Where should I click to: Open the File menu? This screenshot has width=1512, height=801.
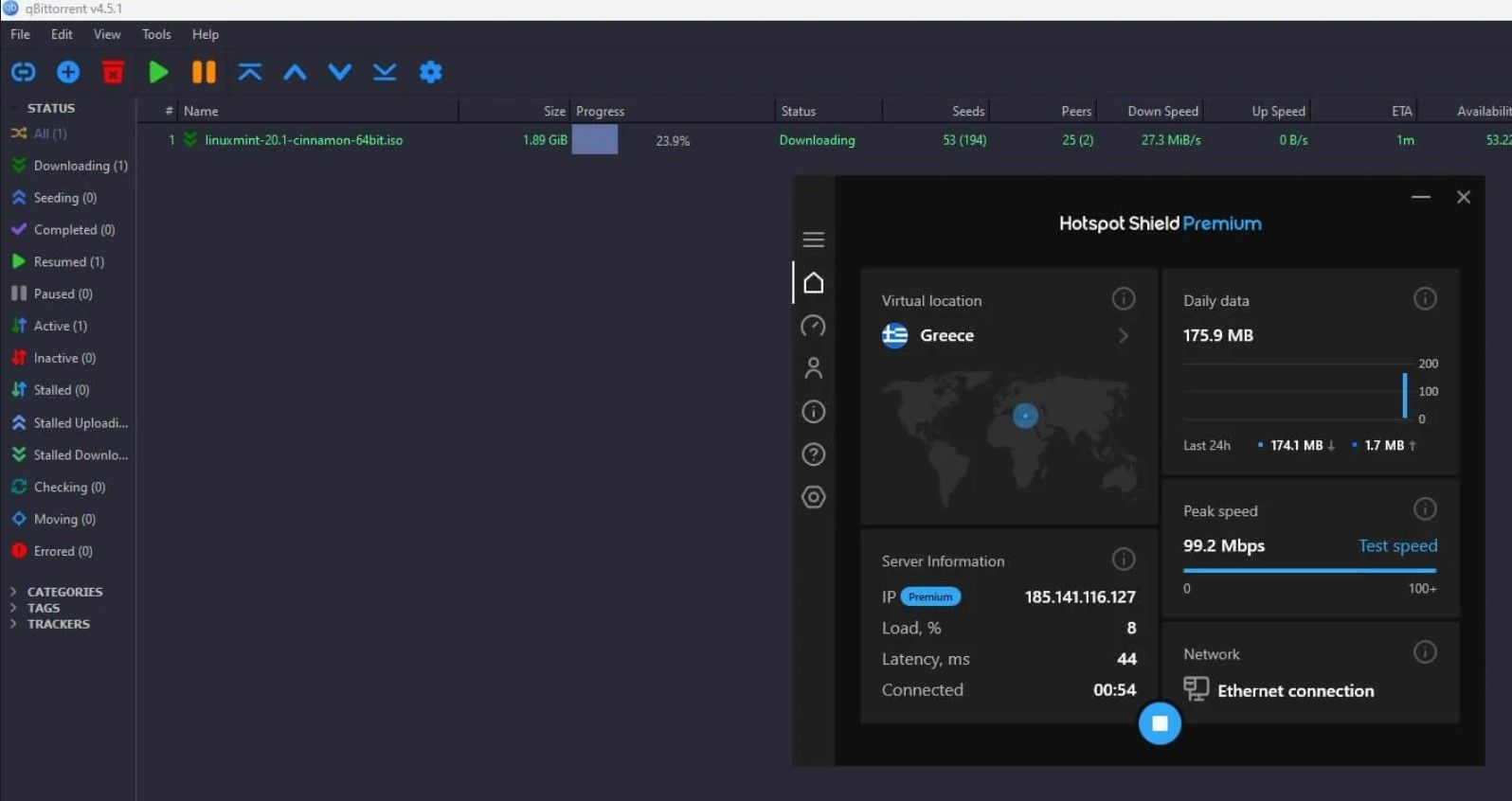pyautogui.click(x=20, y=34)
